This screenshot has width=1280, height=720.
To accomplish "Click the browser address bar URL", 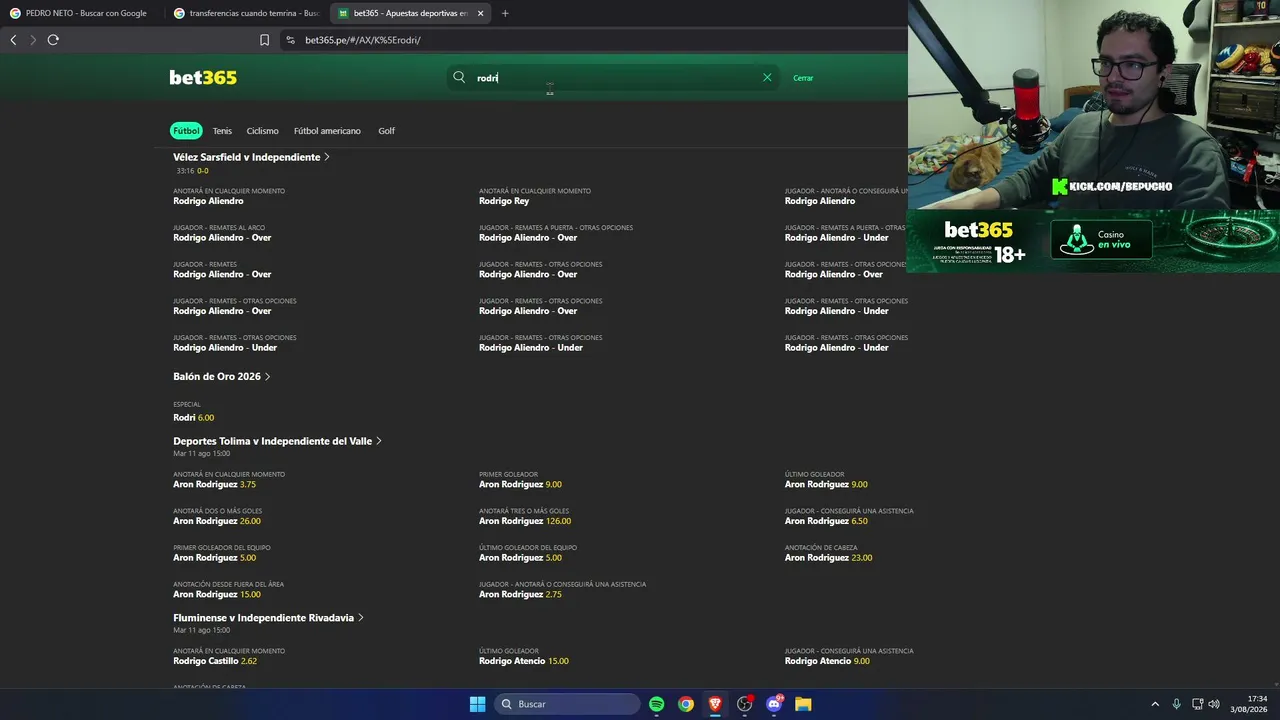I will [363, 40].
